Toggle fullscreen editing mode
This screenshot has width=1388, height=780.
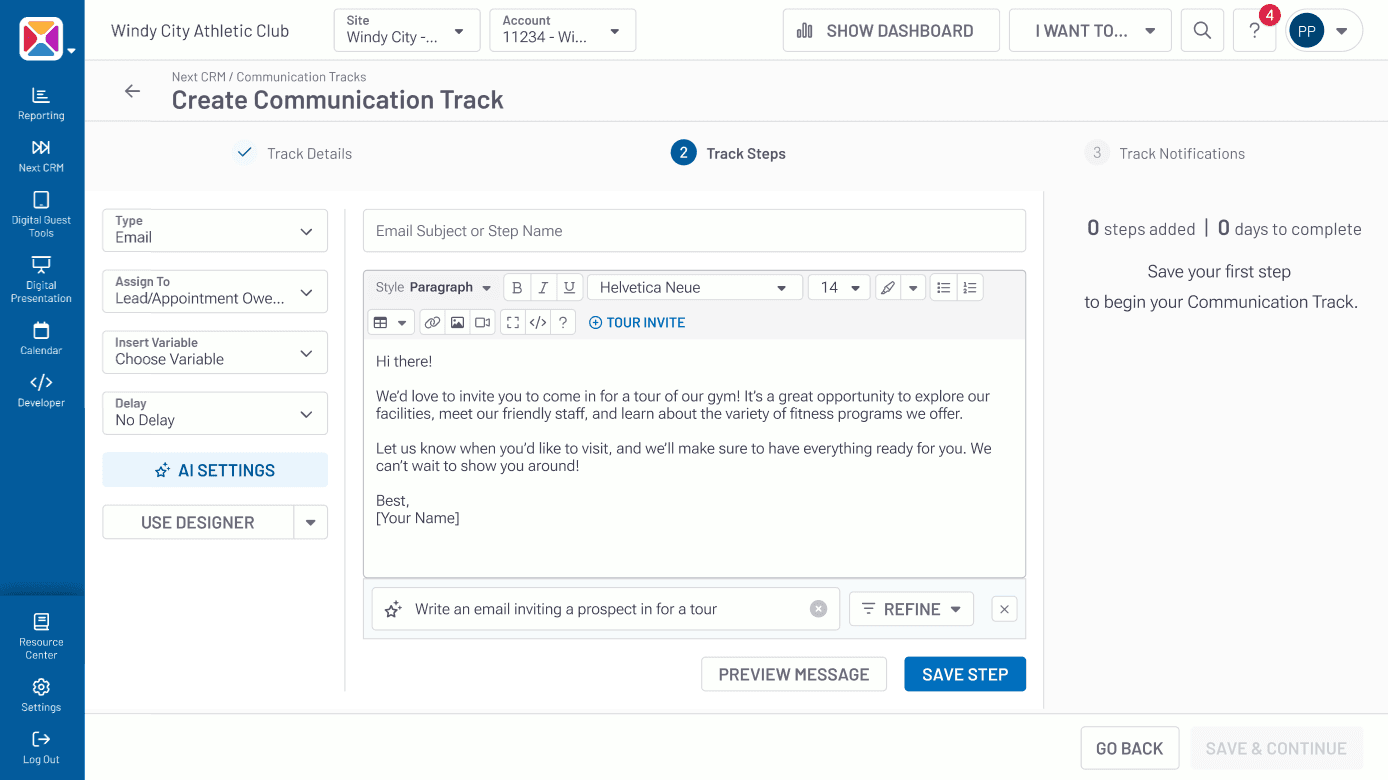(x=513, y=321)
